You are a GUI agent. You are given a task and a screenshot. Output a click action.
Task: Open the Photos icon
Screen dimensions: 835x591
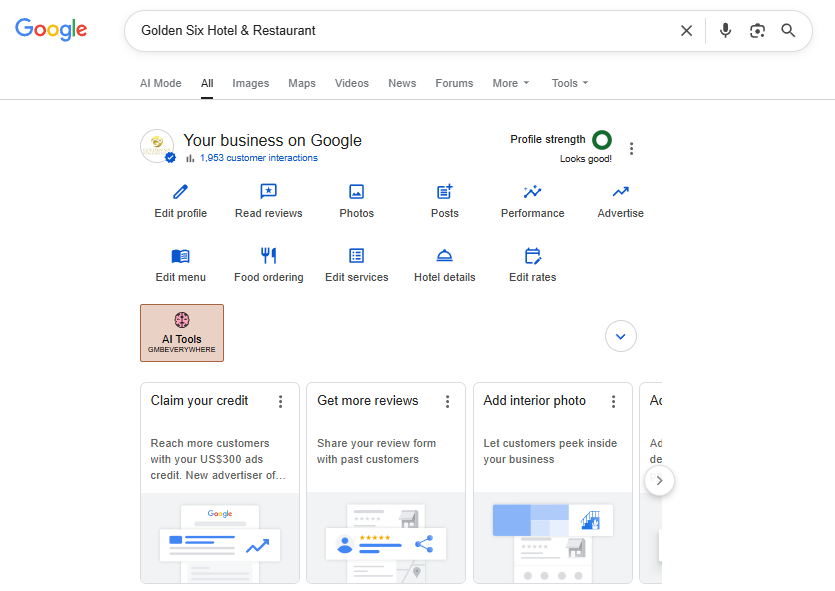356,192
